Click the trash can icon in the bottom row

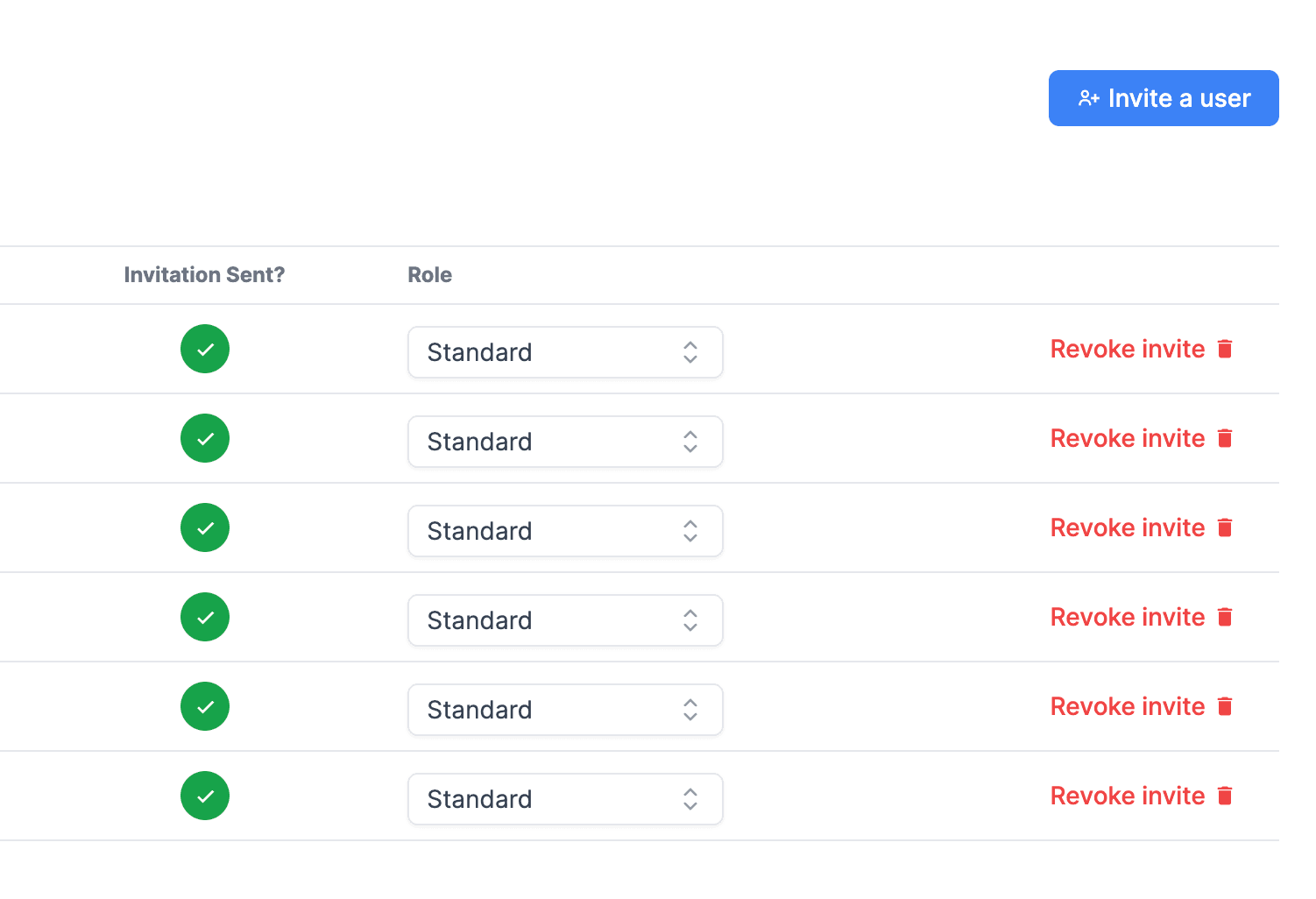tap(1225, 796)
